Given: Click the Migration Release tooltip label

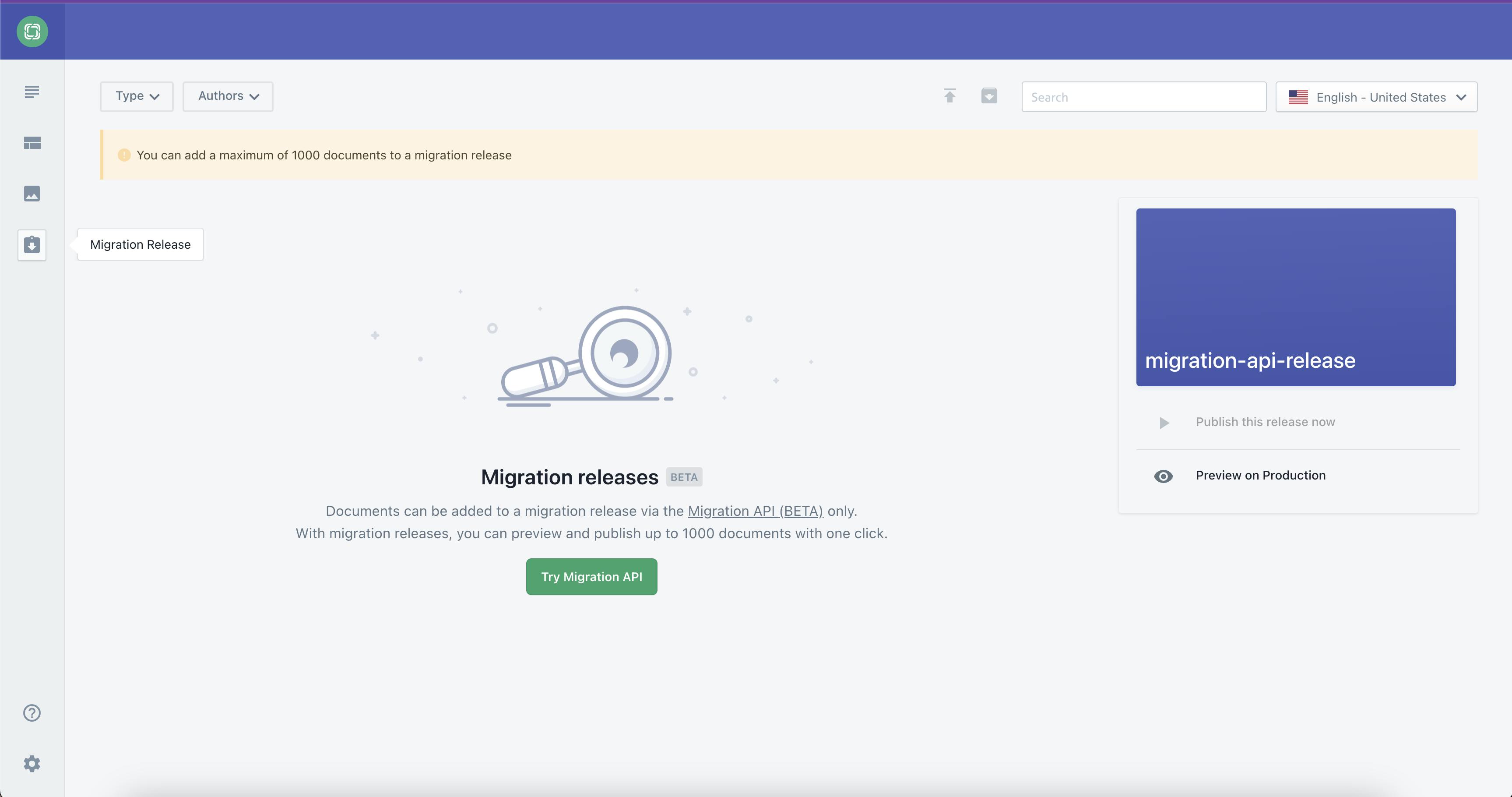Looking at the screenshot, I should (140, 244).
